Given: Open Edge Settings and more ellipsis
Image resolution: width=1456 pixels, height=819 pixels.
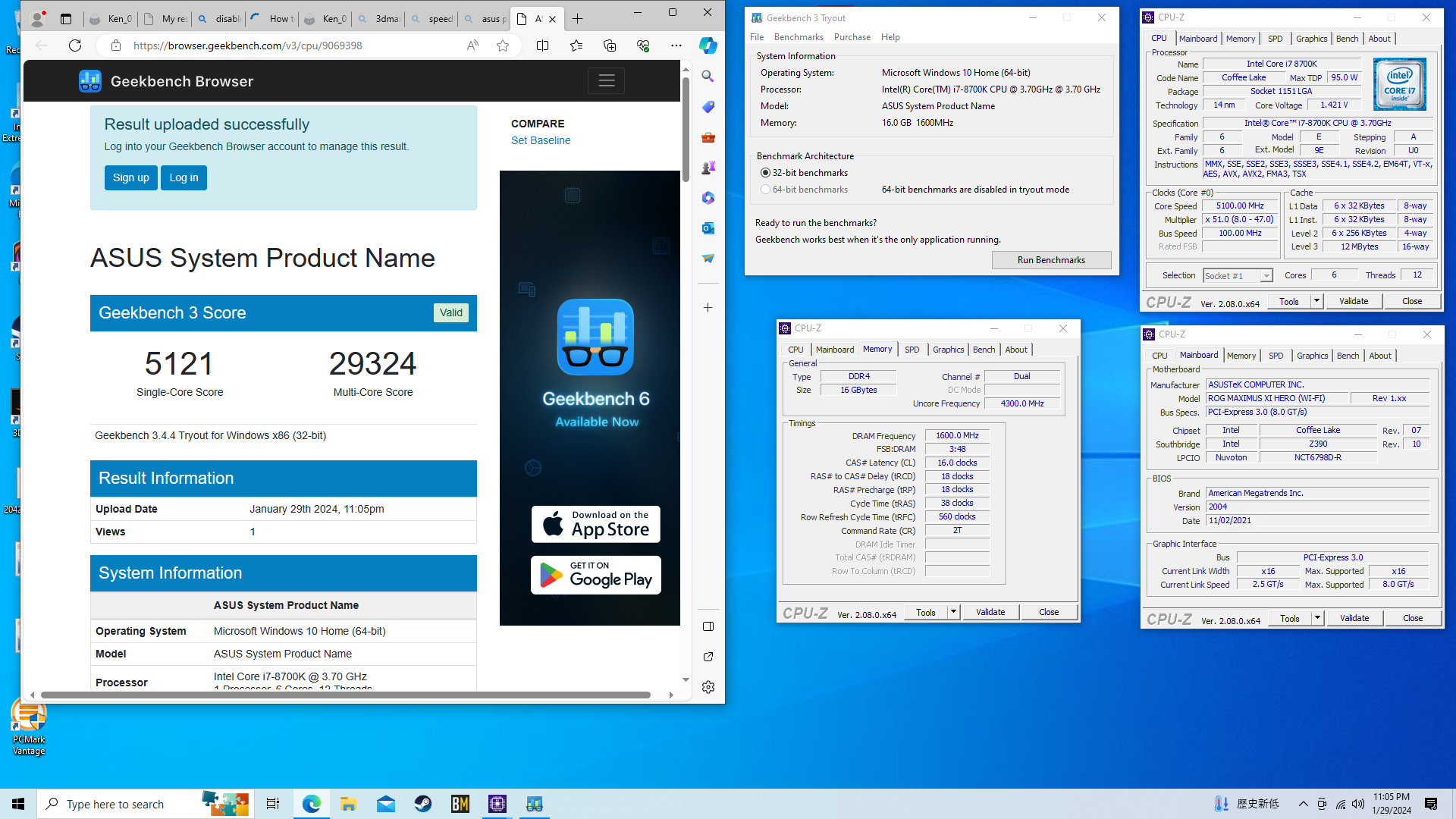Looking at the screenshot, I should pos(676,45).
